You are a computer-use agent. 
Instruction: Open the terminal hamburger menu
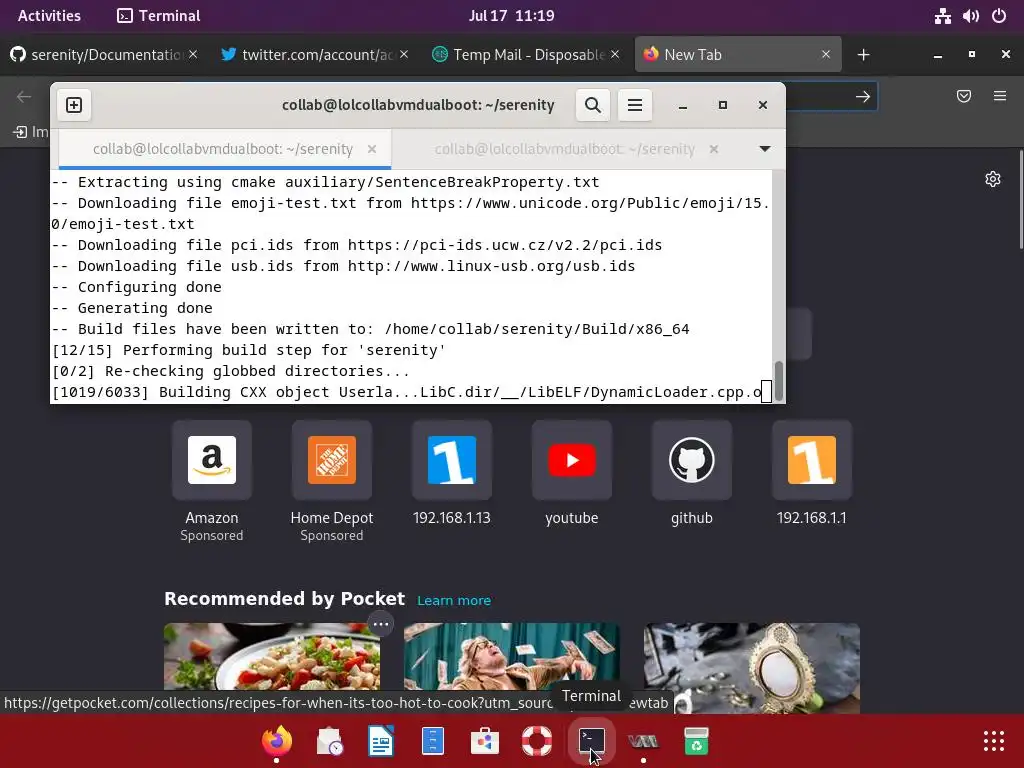click(x=635, y=105)
